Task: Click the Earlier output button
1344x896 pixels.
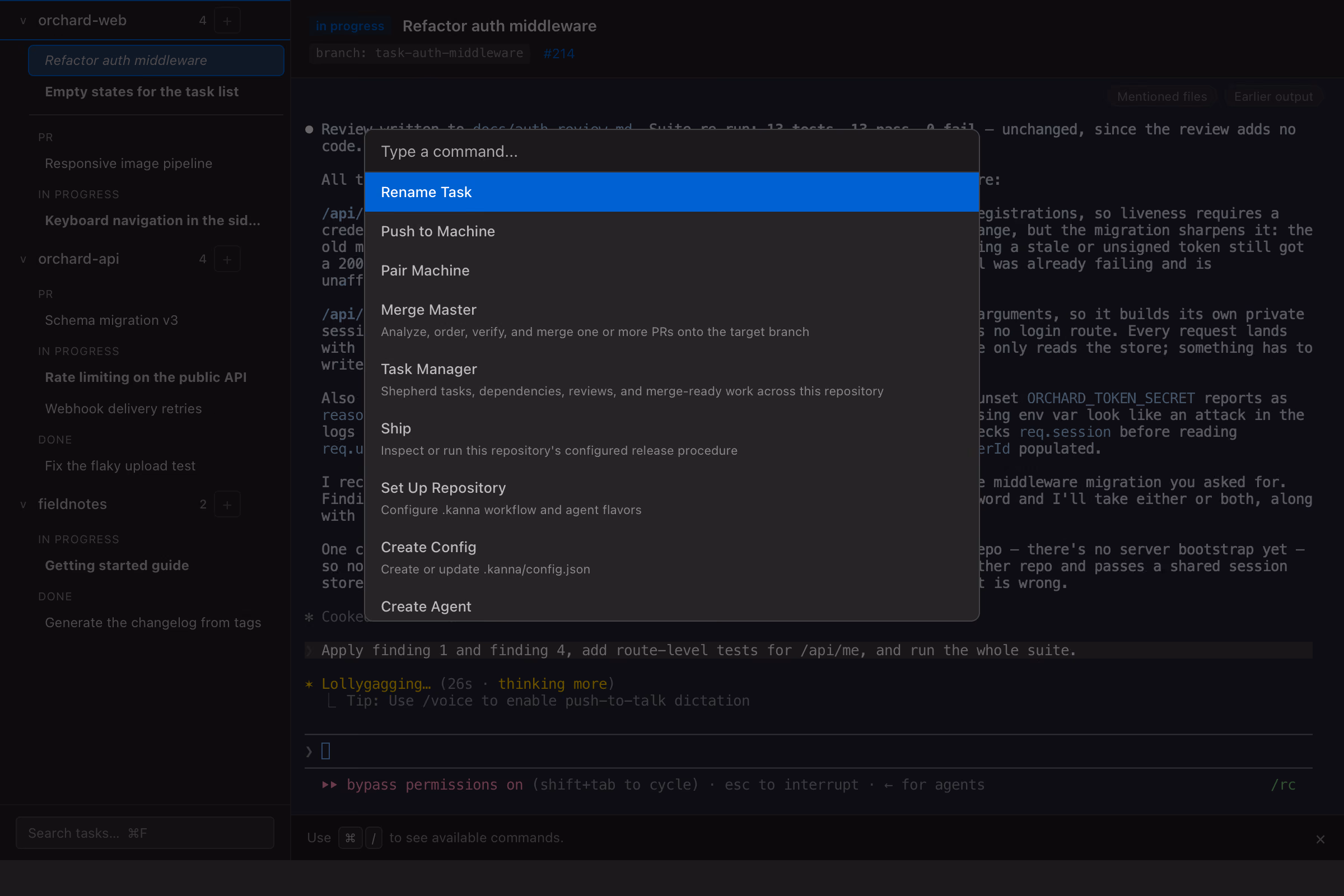Action: point(1273,96)
